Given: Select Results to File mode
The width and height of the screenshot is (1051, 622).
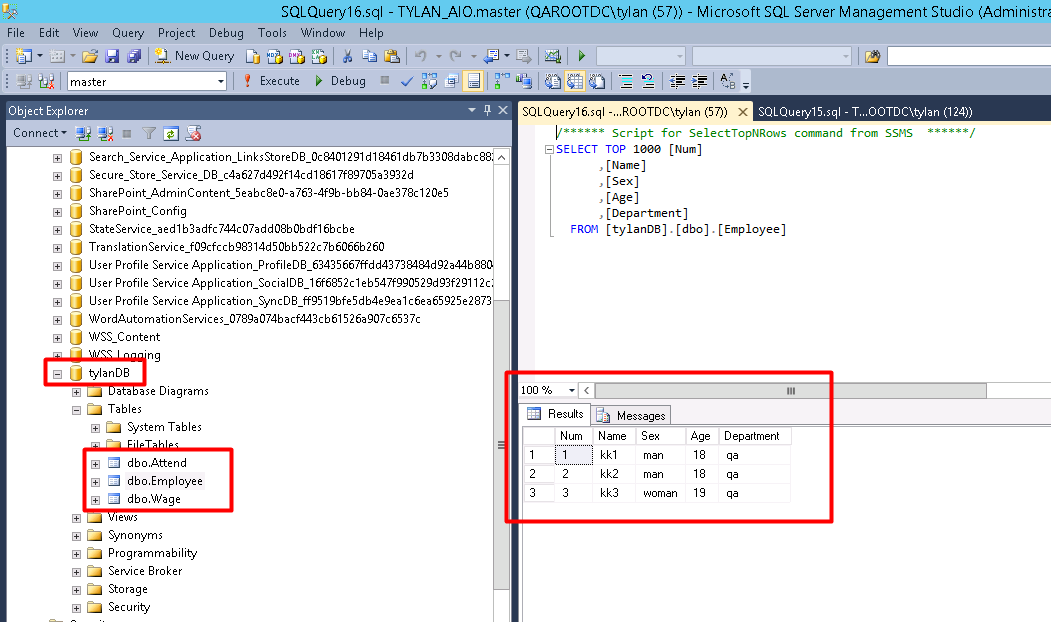Looking at the screenshot, I should click(x=597, y=82).
